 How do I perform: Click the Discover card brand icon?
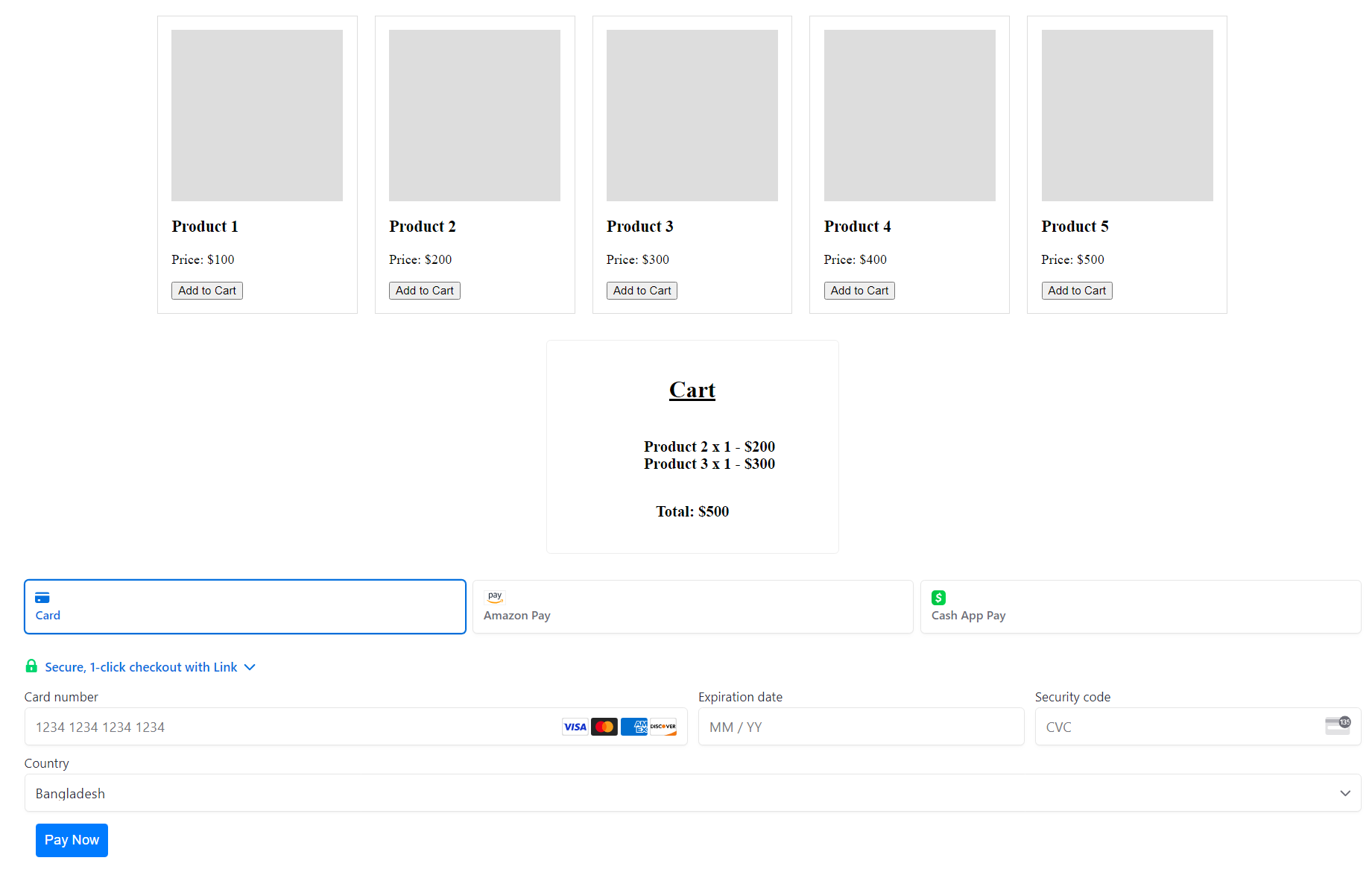[663, 727]
